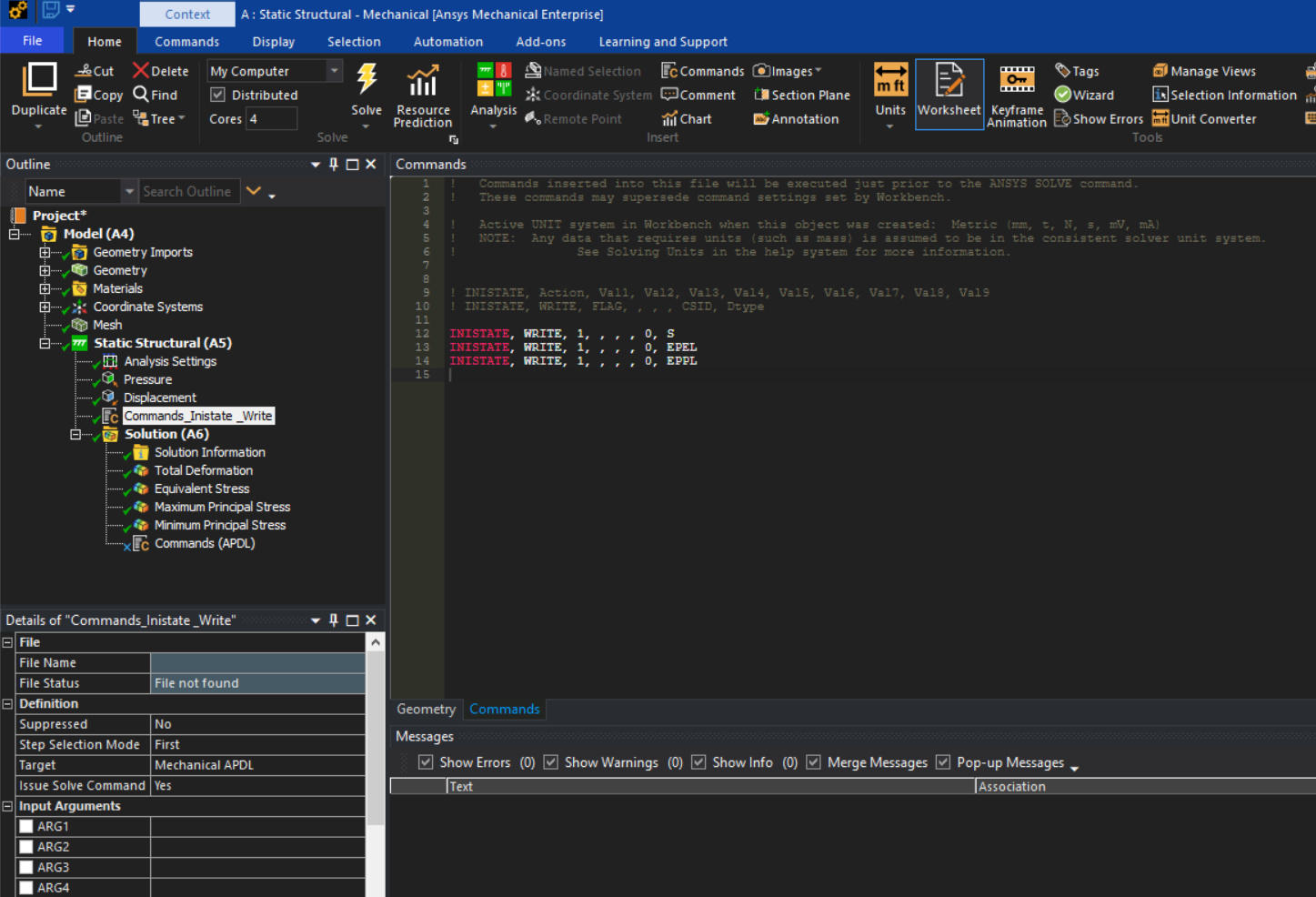The width and height of the screenshot is (1316, 897).
Task: Check the ARG3 checkbox
Action: click(x=26, y=867)
